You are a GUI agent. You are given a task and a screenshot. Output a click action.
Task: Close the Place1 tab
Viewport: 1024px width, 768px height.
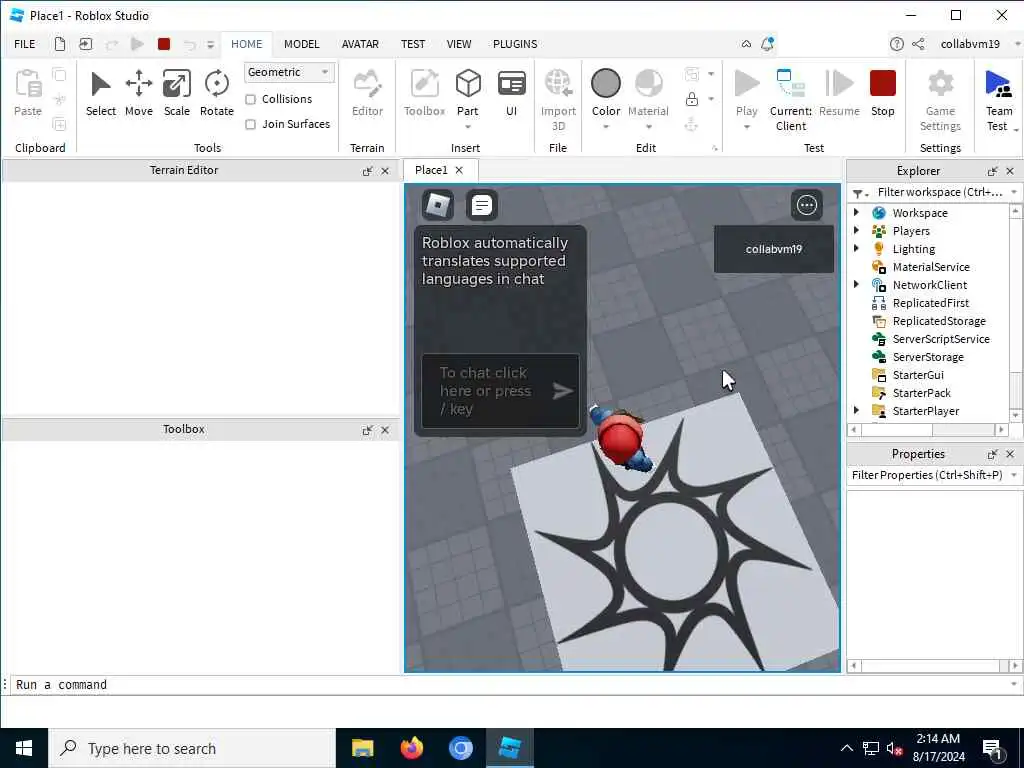point(459,170)
